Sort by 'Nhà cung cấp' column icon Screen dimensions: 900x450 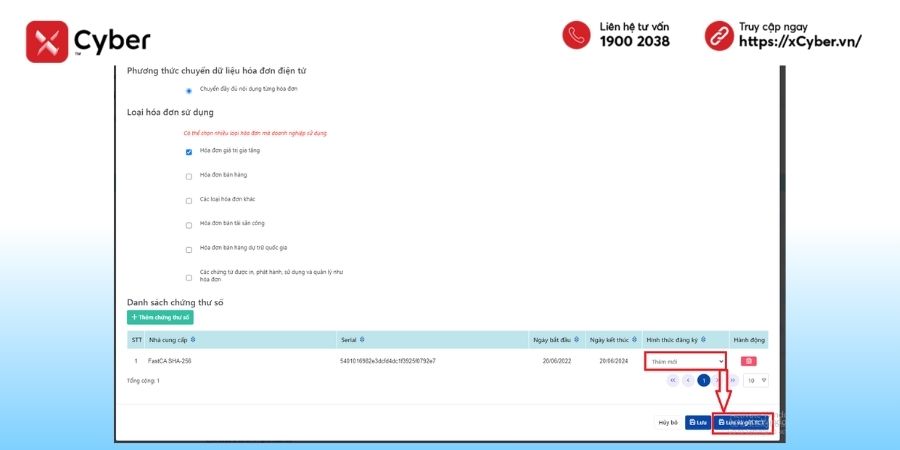coord(193,340)
